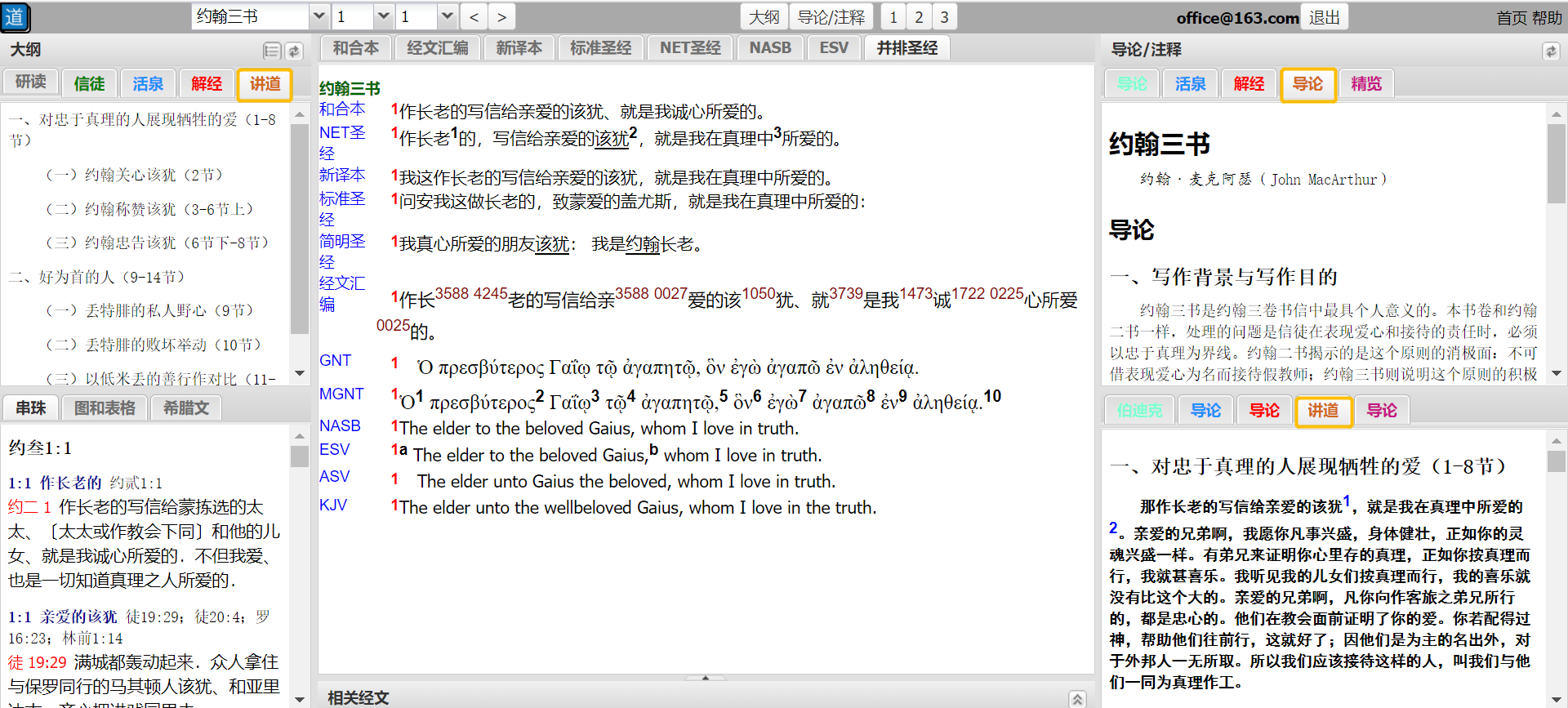Open the book dropdown showing 约翰三书
The width and height of the screenshot is (1568, 708).
319,16
